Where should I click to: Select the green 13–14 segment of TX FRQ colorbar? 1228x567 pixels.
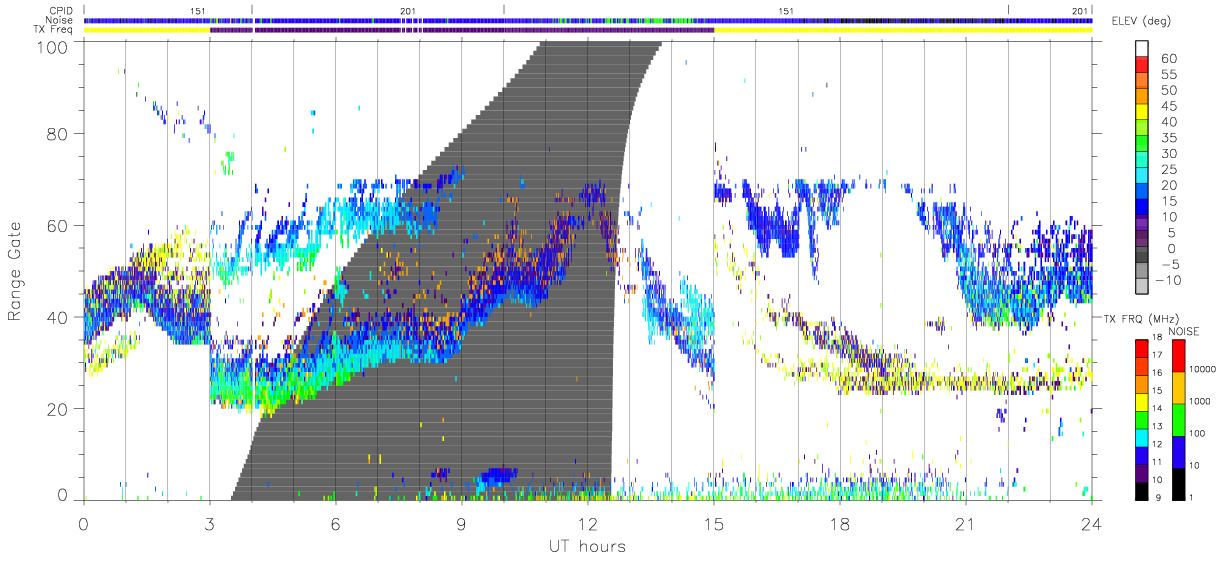coord(1142,418)
